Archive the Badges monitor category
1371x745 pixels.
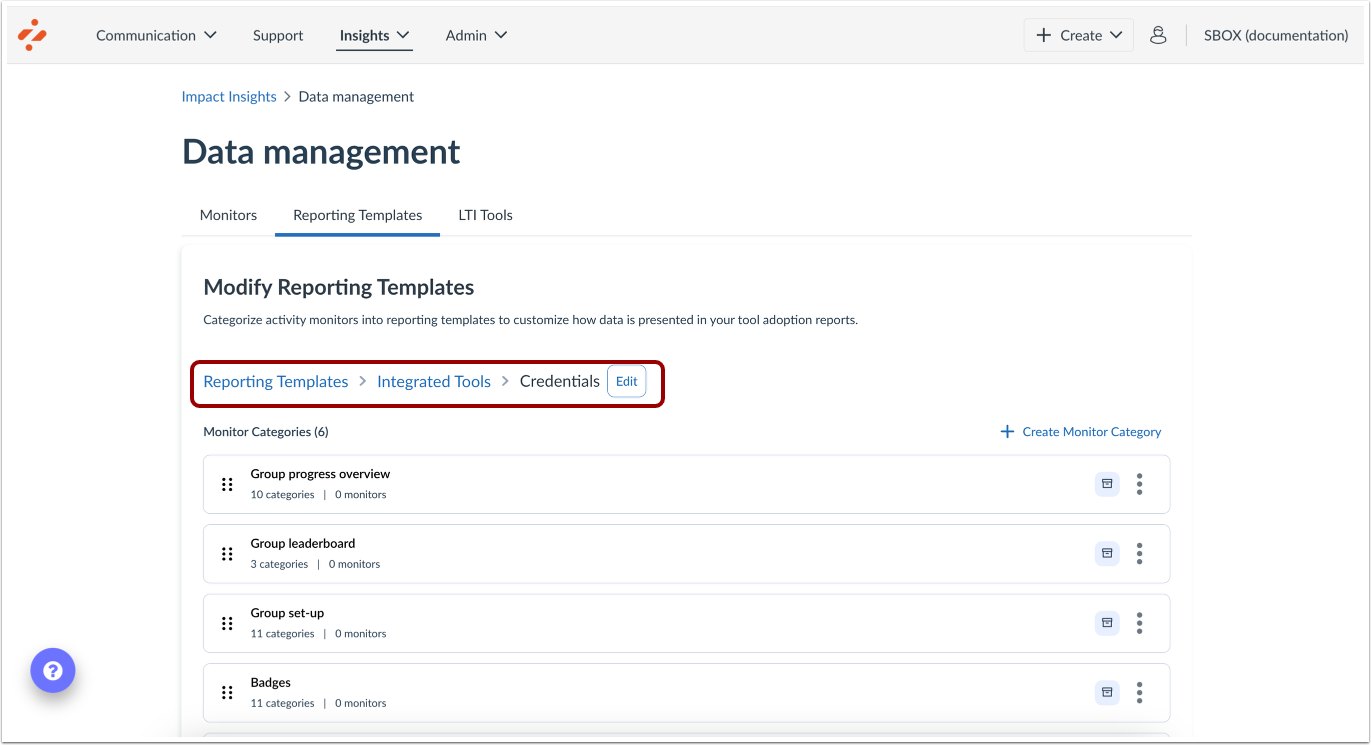(1107, 692)
